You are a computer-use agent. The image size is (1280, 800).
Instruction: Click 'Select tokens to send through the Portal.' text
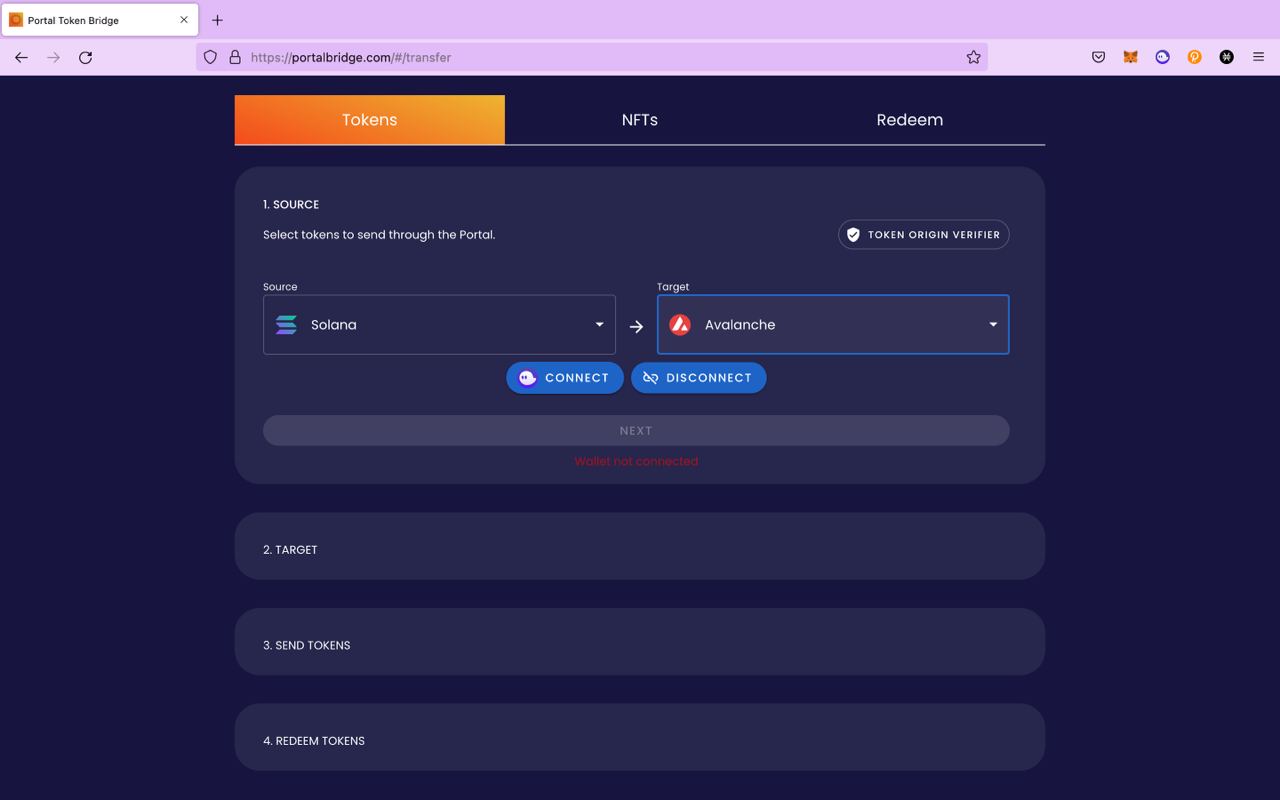pos(379,235)
